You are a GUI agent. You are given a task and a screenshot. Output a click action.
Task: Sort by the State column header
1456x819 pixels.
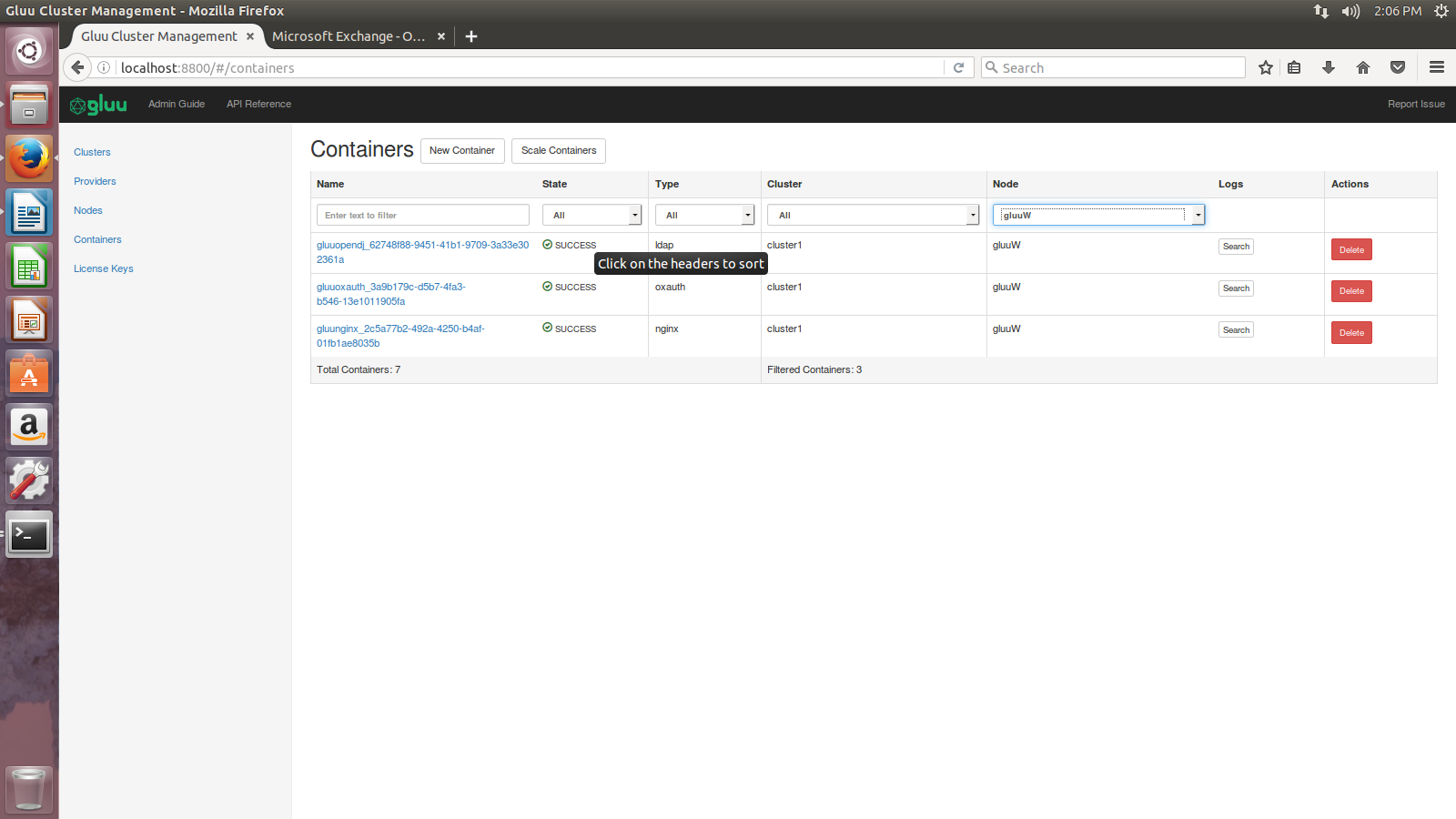(x=554, y=184)
